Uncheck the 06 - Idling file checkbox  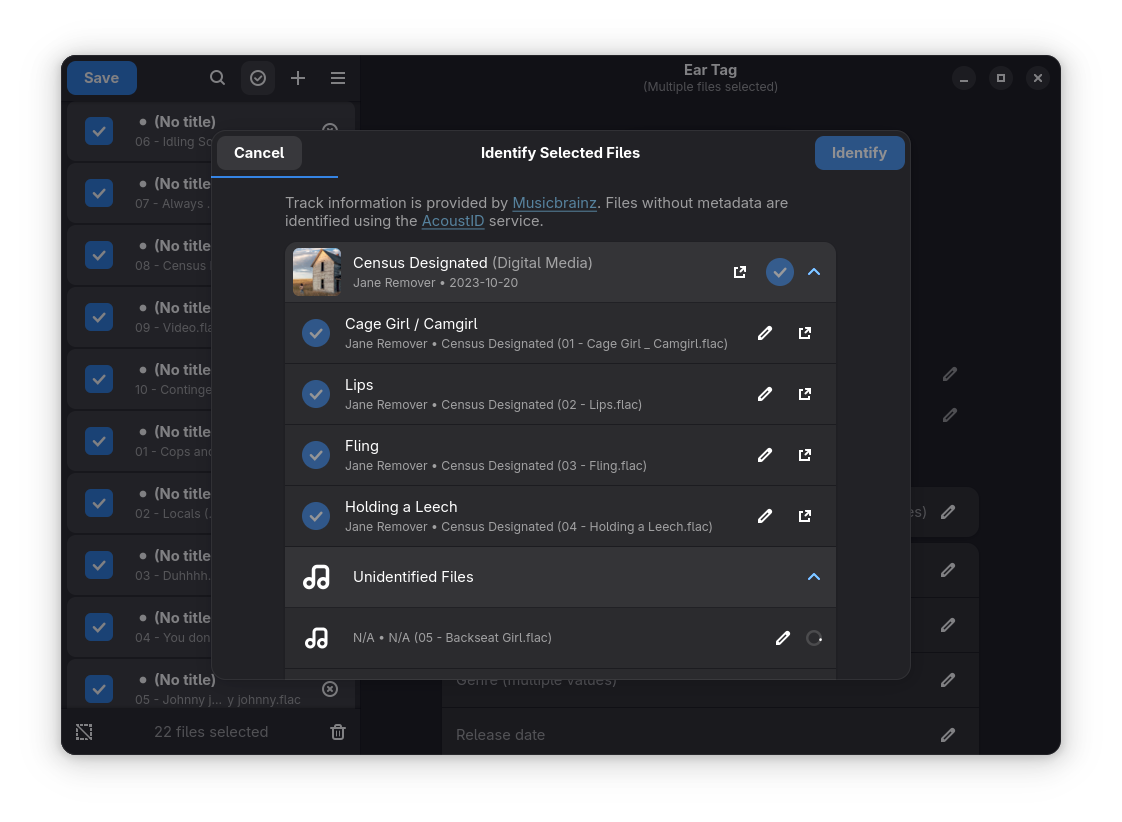pyautogui.click(x=99, y=131)
